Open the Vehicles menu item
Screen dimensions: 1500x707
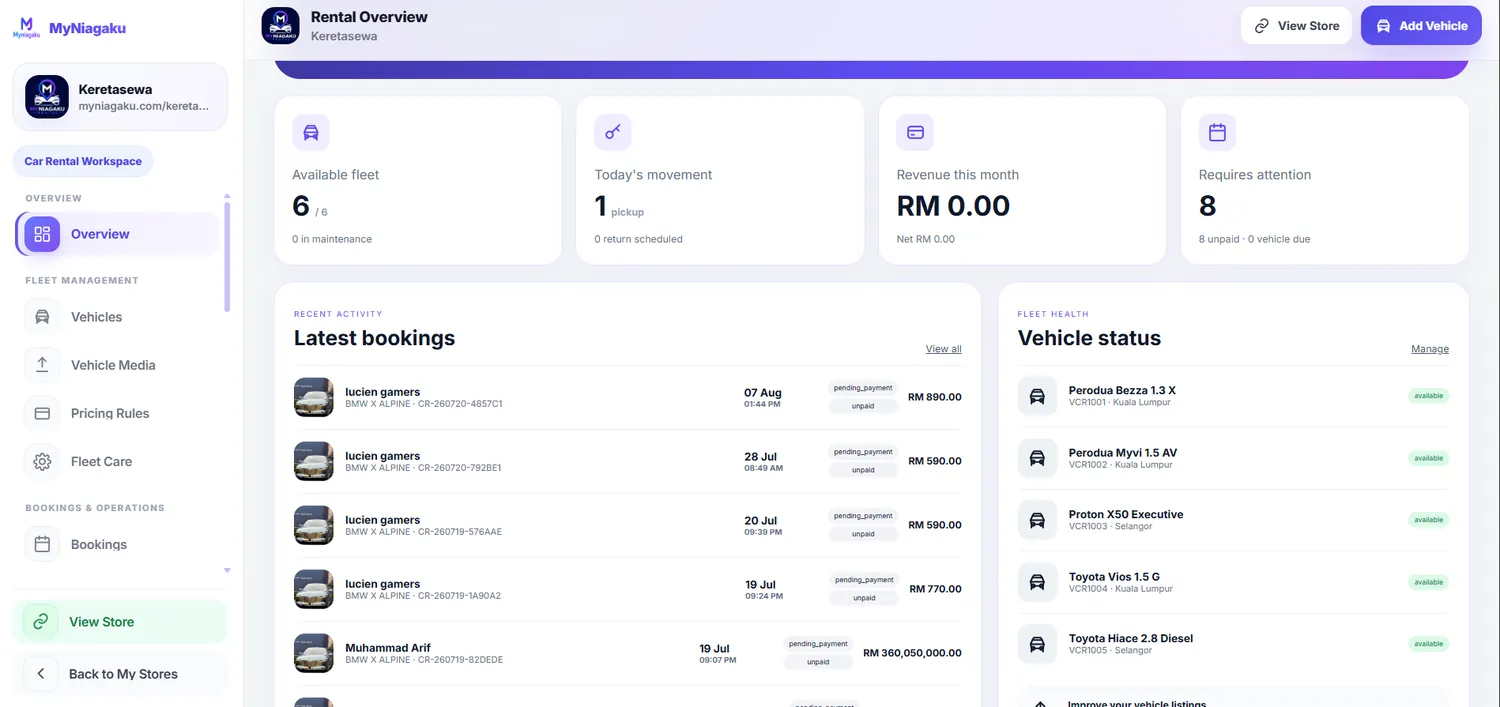pyautogui.click(x=118, y=317)
